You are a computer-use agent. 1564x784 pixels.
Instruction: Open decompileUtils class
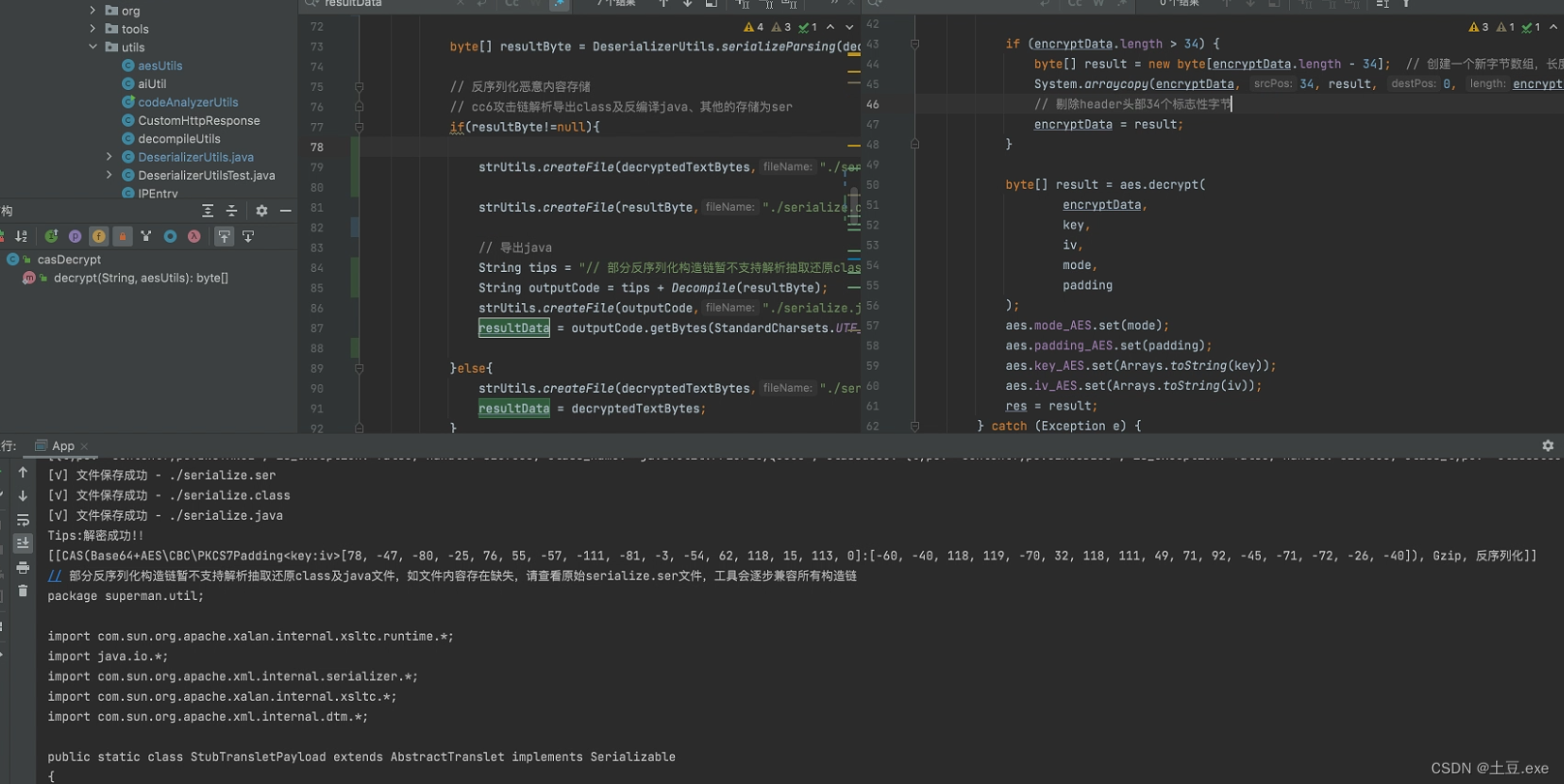coord(179,139)
